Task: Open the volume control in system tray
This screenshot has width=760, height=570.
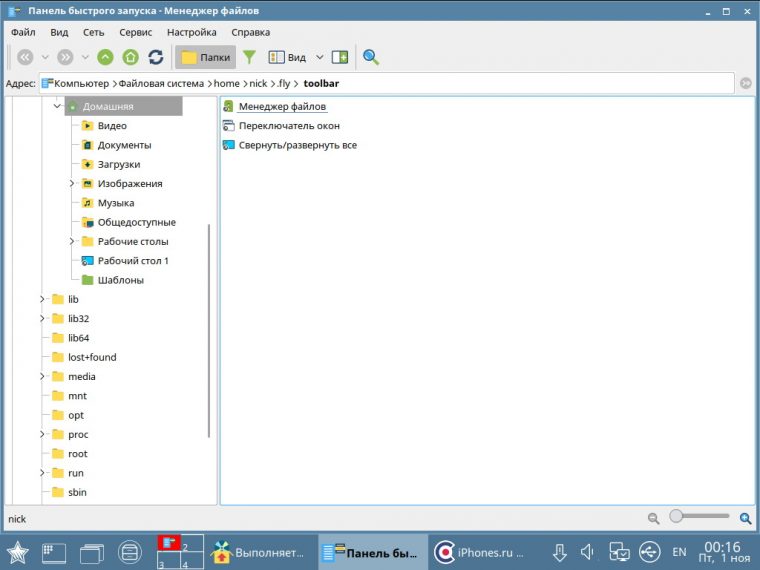Action: pos(589,551)
